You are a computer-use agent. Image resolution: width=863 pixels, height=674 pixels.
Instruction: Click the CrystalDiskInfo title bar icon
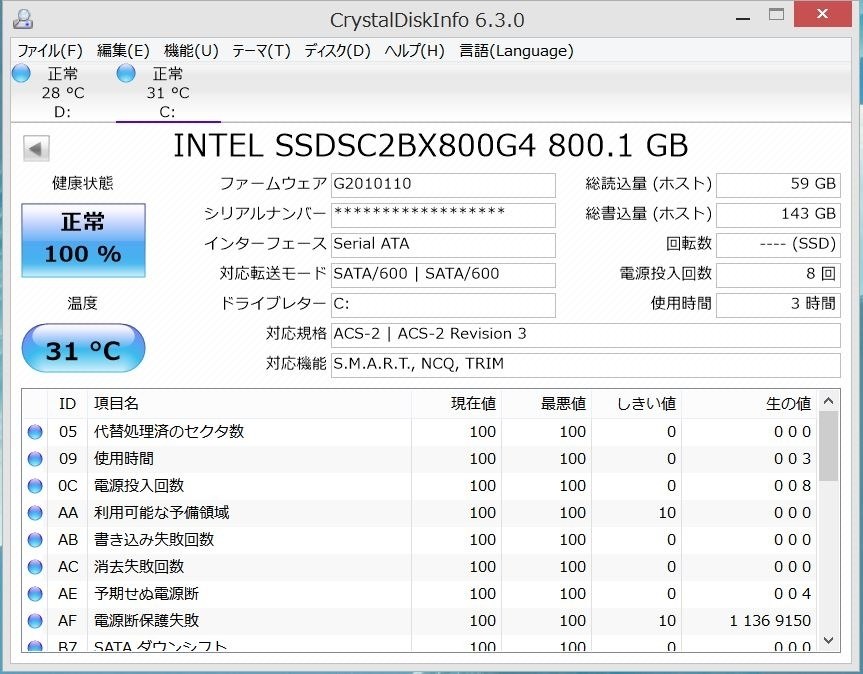[22, 18]
